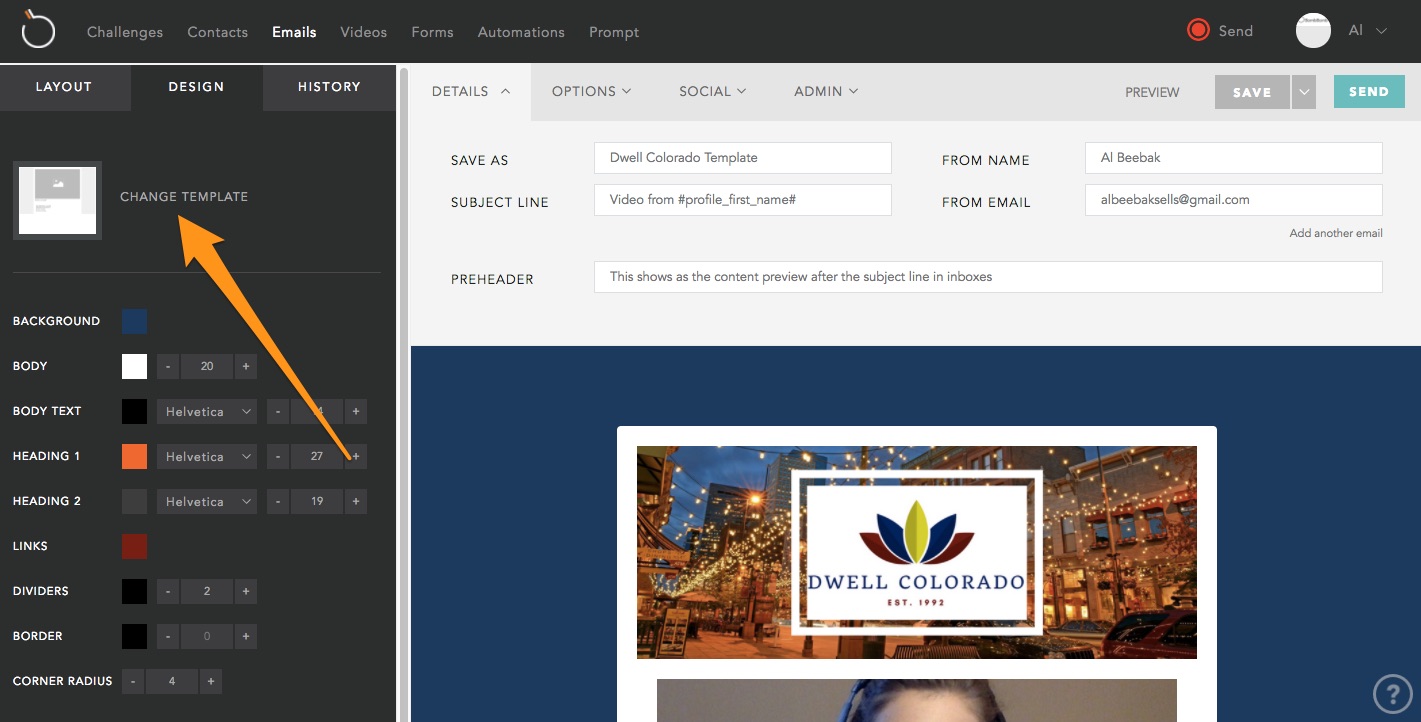Open the SAVE options arrow dropdown
The height and width of the screenshot is (722, 1421).
coord(1303,92)
